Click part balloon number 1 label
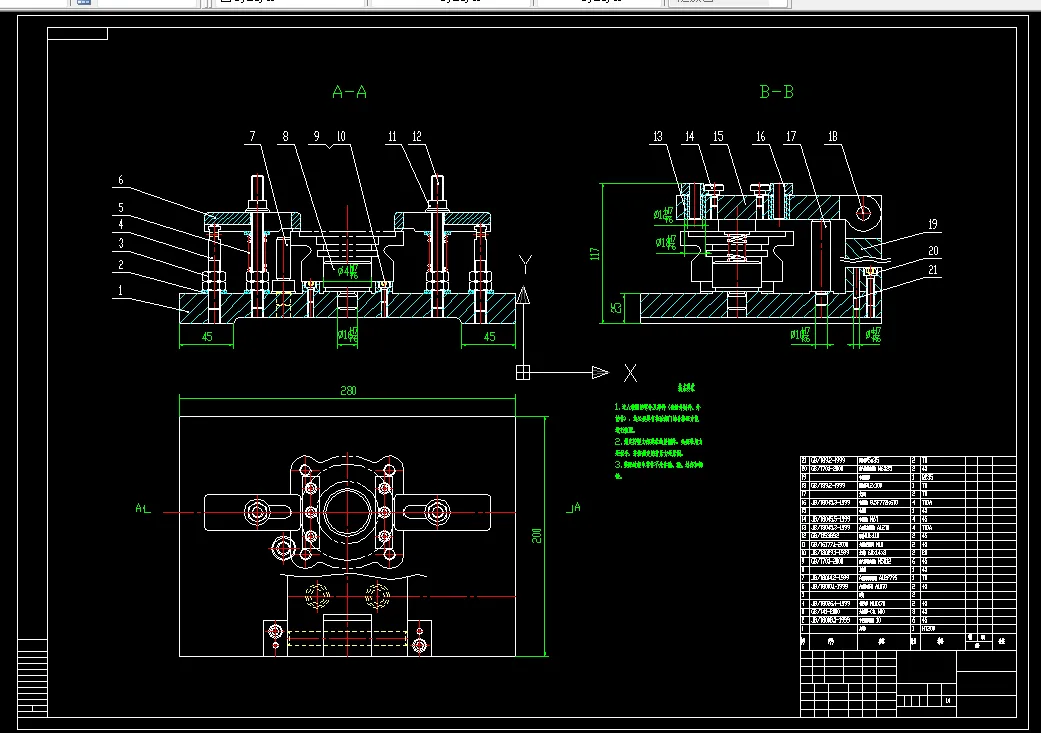1041x733 pixels. pyautogui.click(x=120, y=290)
